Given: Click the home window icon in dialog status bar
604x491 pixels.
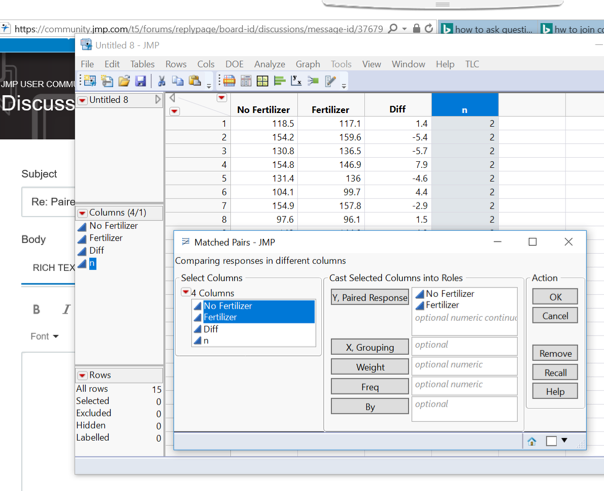Looking at the screenshot, I should [532, 441].
